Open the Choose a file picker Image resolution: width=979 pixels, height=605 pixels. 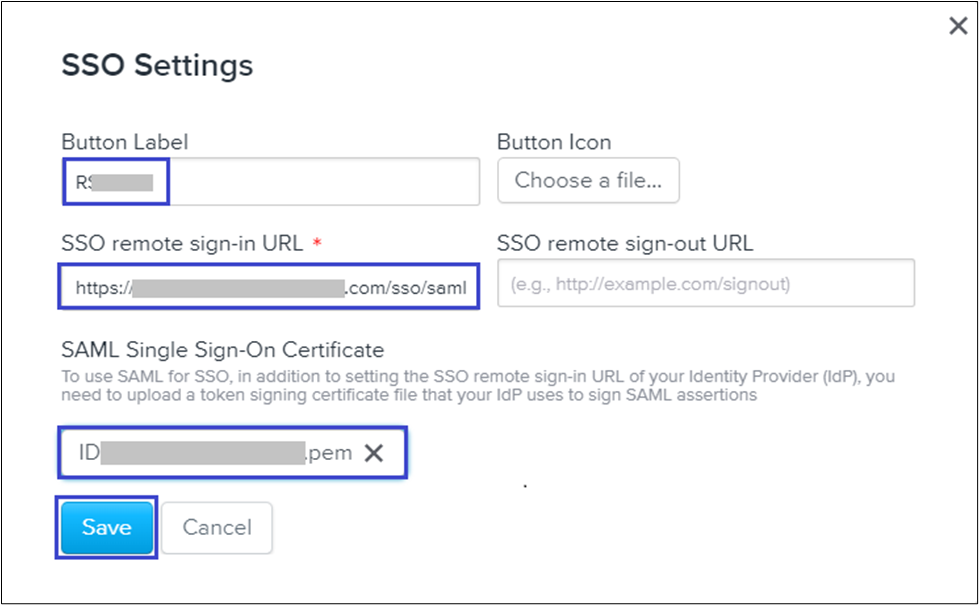coord(588,181)
